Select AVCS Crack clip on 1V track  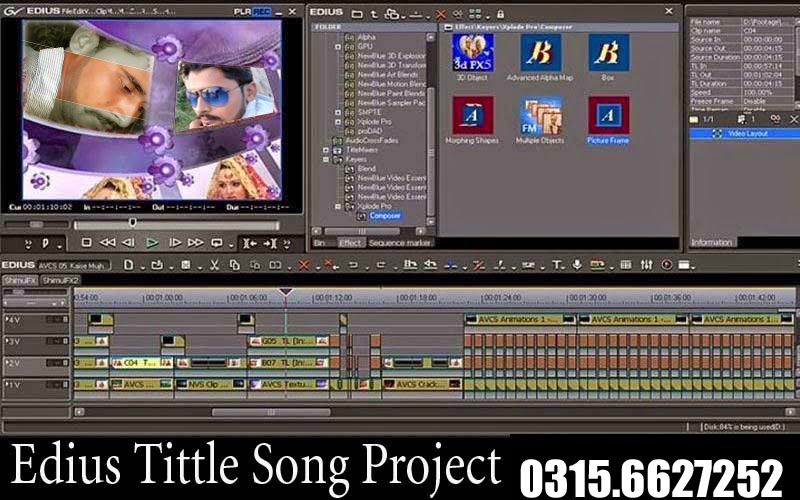pos(422,384)
